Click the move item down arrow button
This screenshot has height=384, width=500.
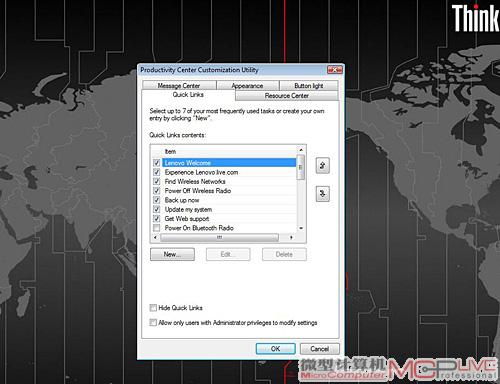coord(322,194)
